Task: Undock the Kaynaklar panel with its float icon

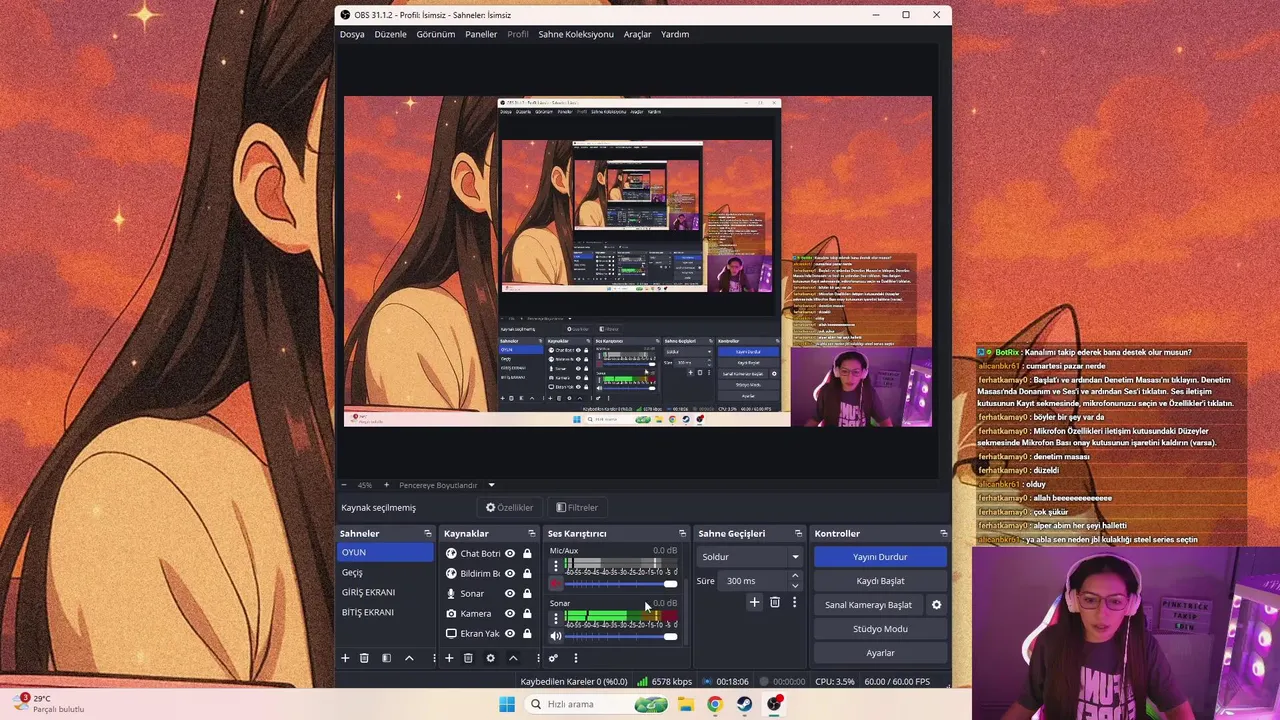Action: click(x=531, y=533)
